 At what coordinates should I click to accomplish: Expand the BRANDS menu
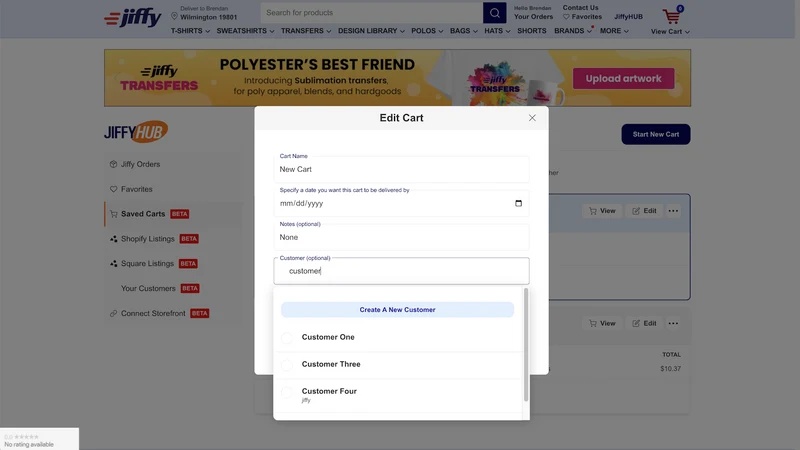tap(573, 31)
